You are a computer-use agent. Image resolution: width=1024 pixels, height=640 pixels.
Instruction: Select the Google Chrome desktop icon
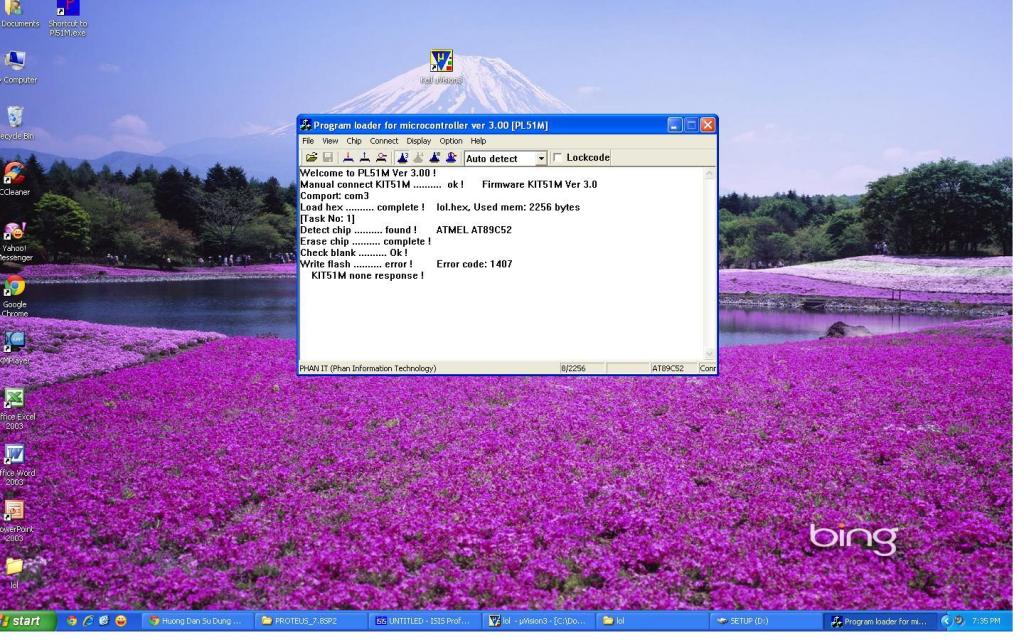[14, 296]
